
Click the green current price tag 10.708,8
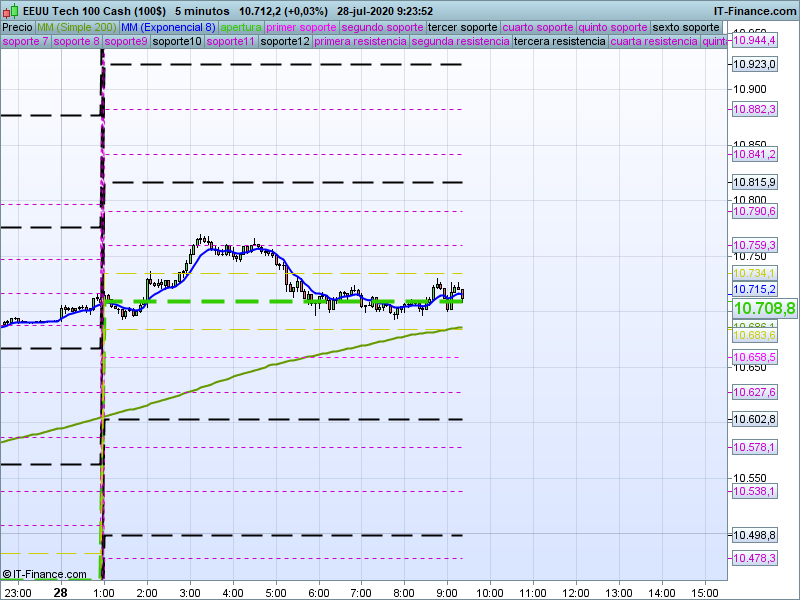point(764,309)
